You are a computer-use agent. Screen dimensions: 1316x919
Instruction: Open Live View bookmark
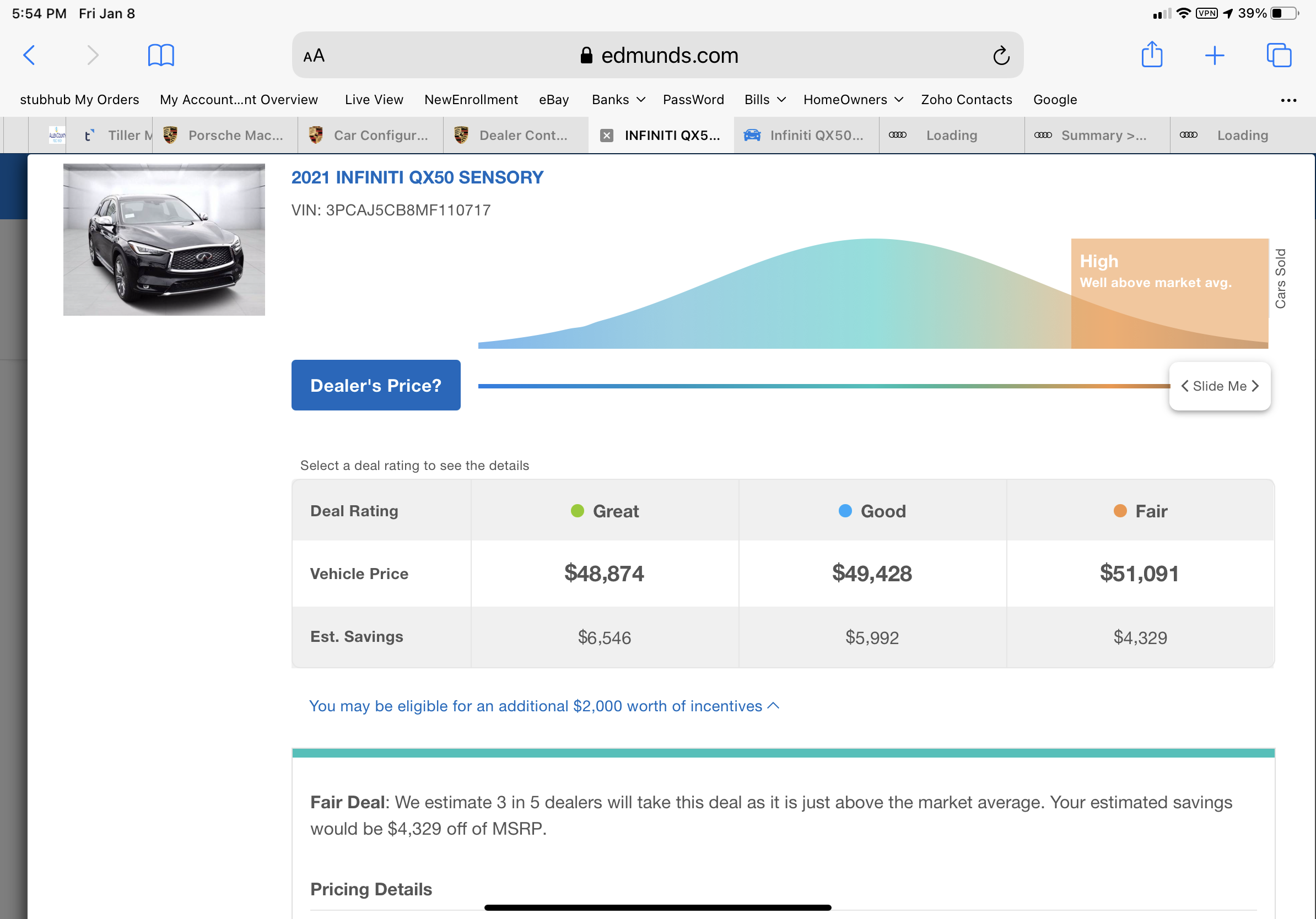(374, 100)
